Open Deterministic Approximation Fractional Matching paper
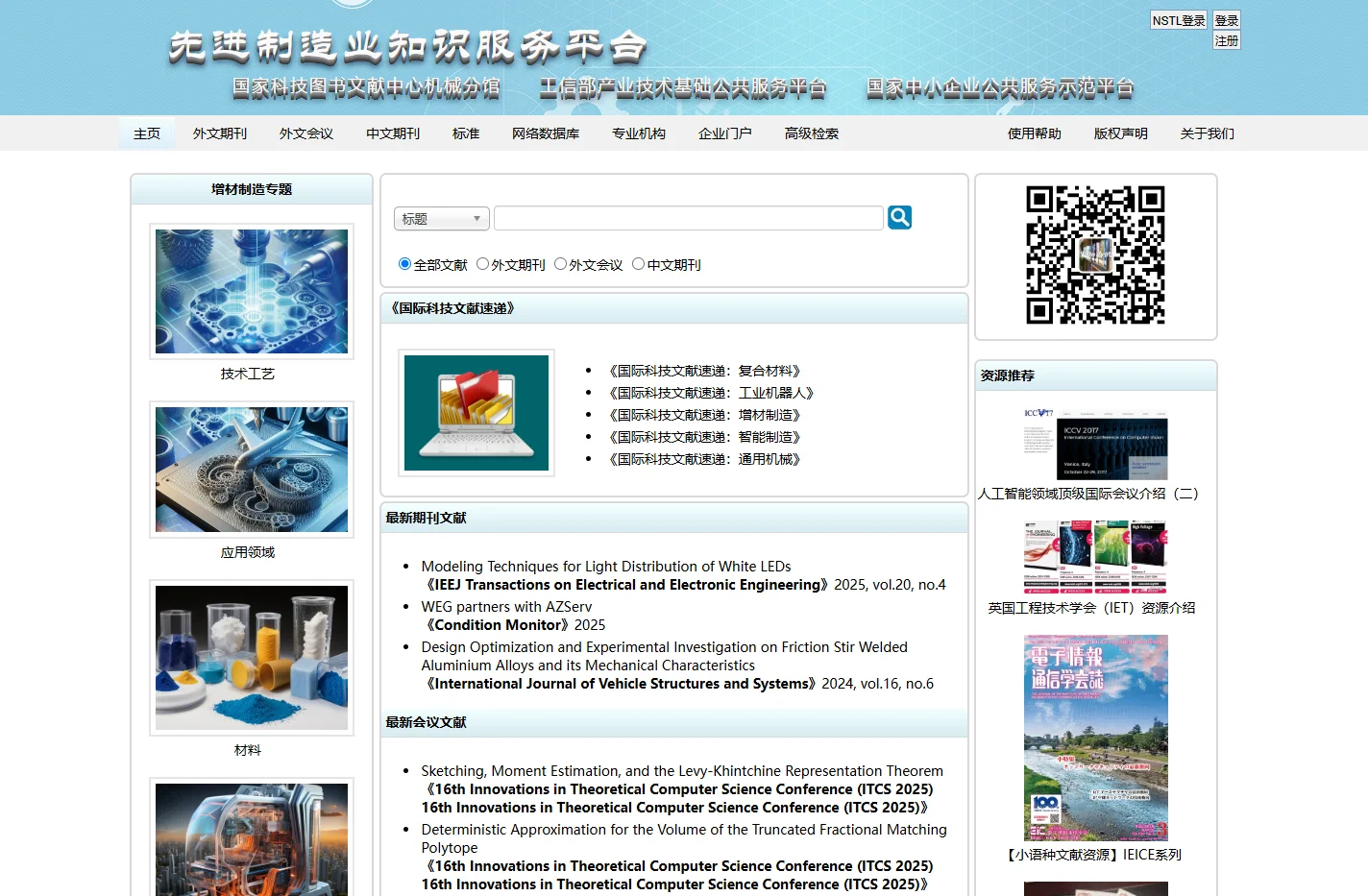The height and width of the screenshot is (896, 1368). point(684,838)
